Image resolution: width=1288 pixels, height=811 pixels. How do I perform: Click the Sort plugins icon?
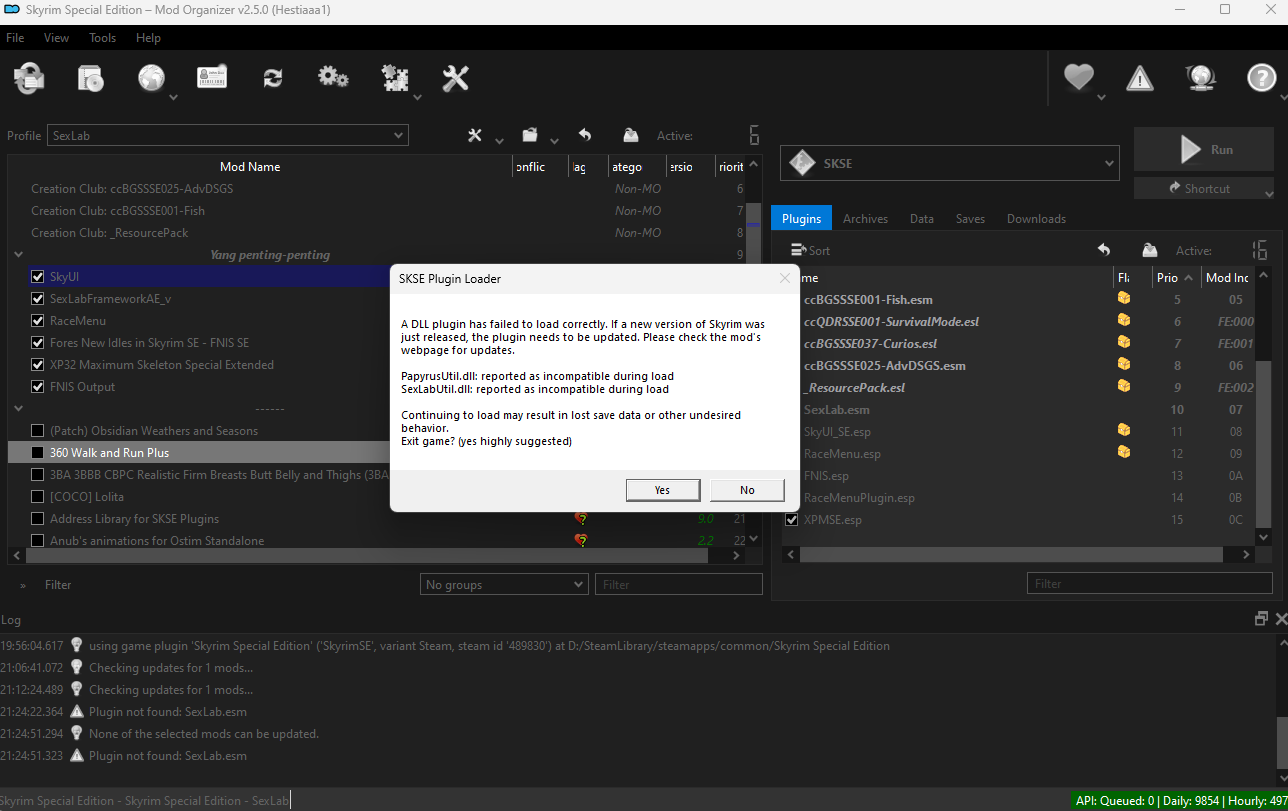coord(798,250)
